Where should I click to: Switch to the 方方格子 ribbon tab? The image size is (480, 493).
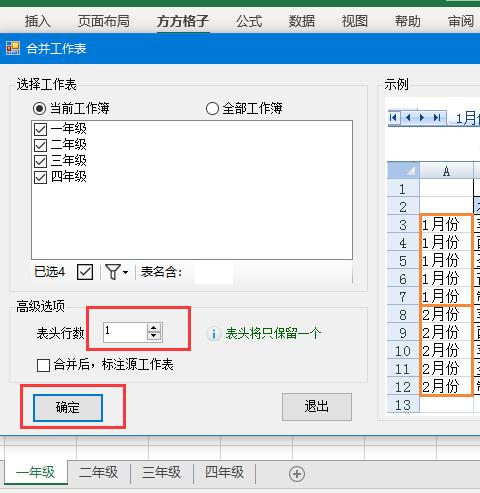pos(183,21)
